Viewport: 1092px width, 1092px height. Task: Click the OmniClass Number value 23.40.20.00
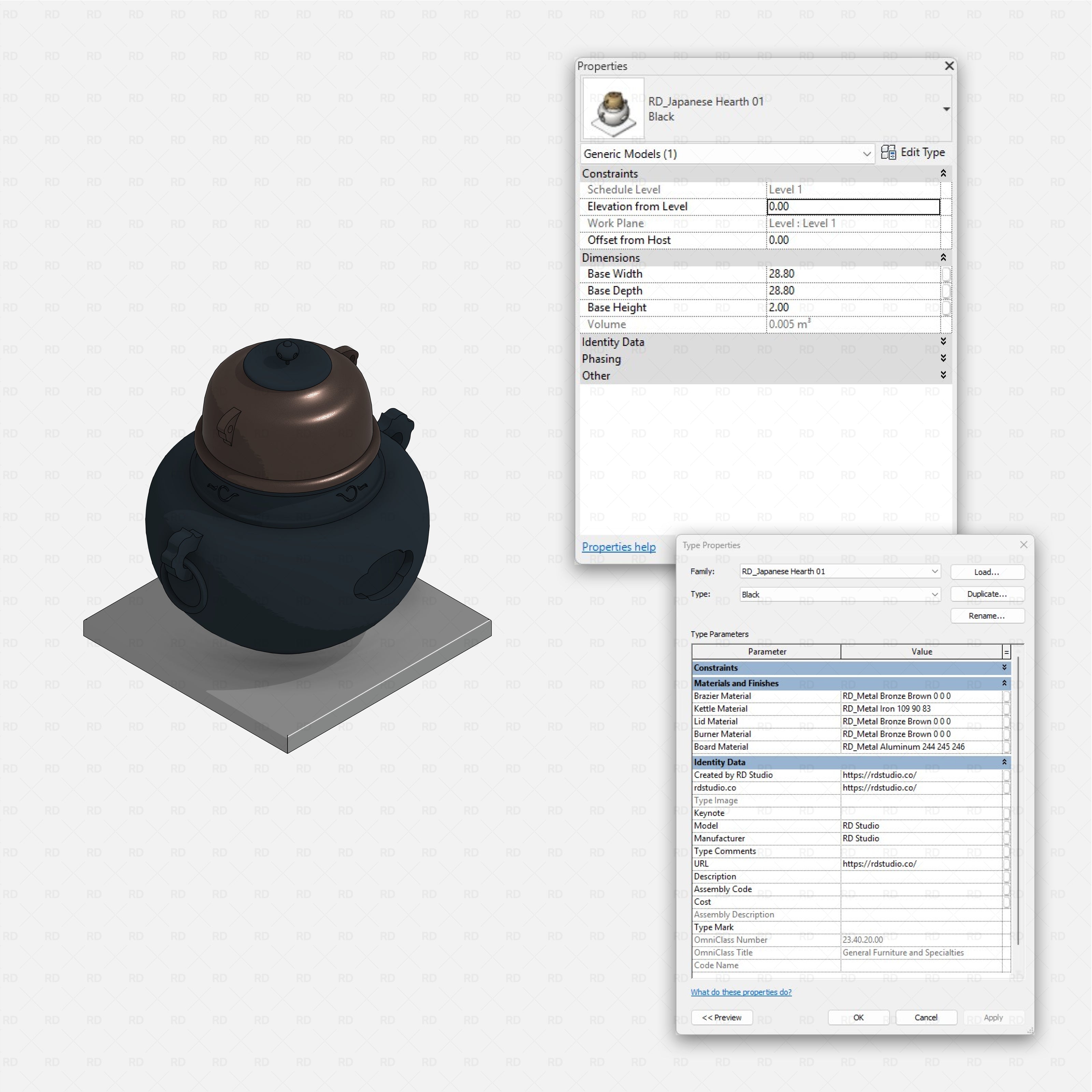pos(921,940)
